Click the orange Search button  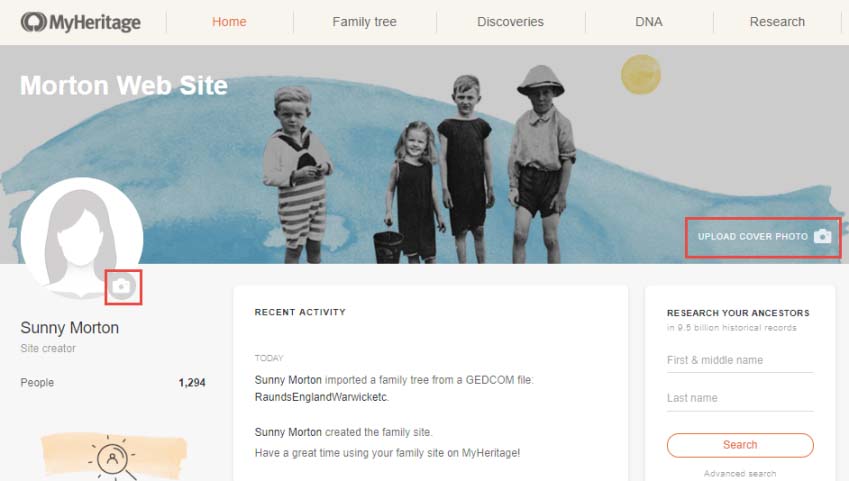pos(740,445)
